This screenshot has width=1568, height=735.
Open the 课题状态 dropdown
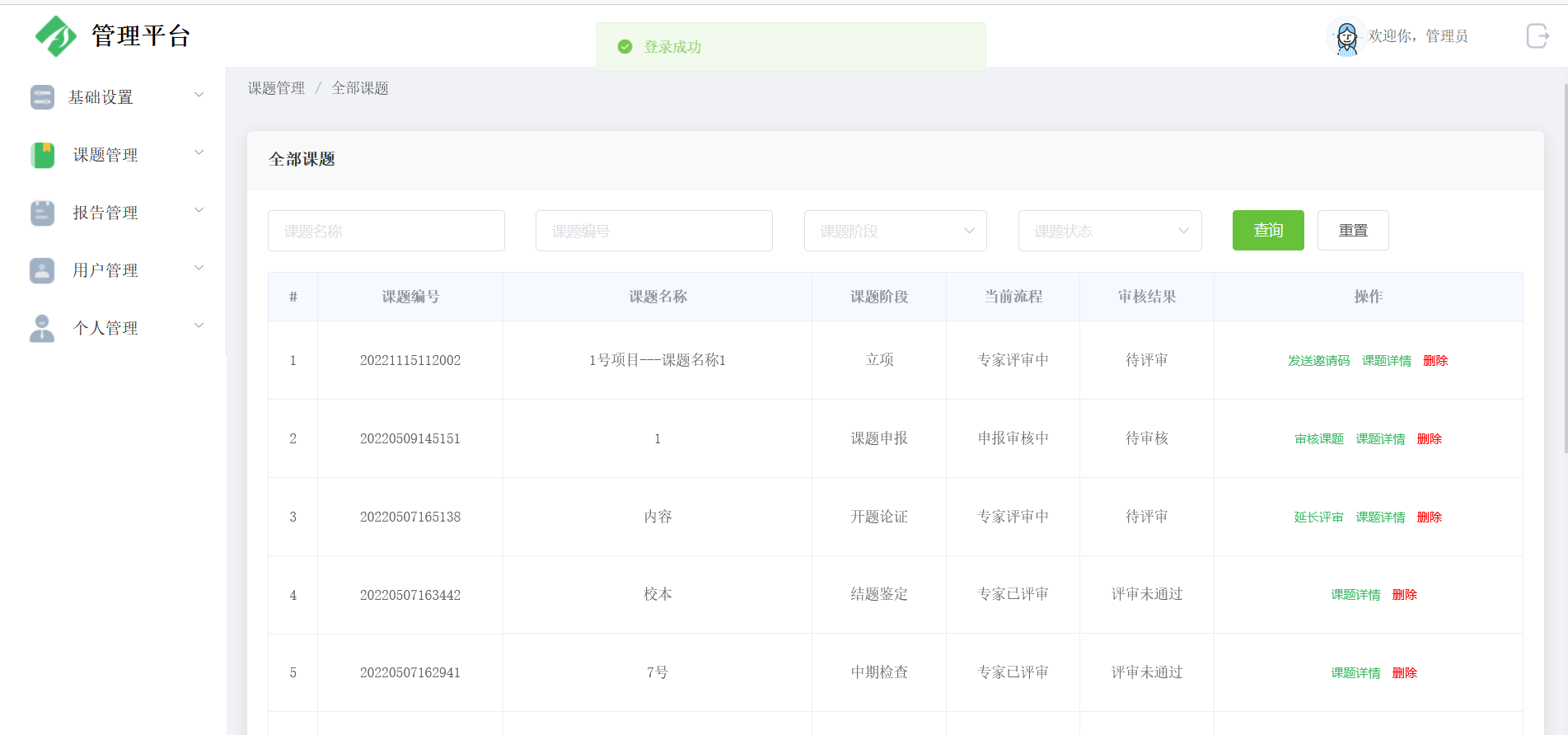tap(1110, 231)
